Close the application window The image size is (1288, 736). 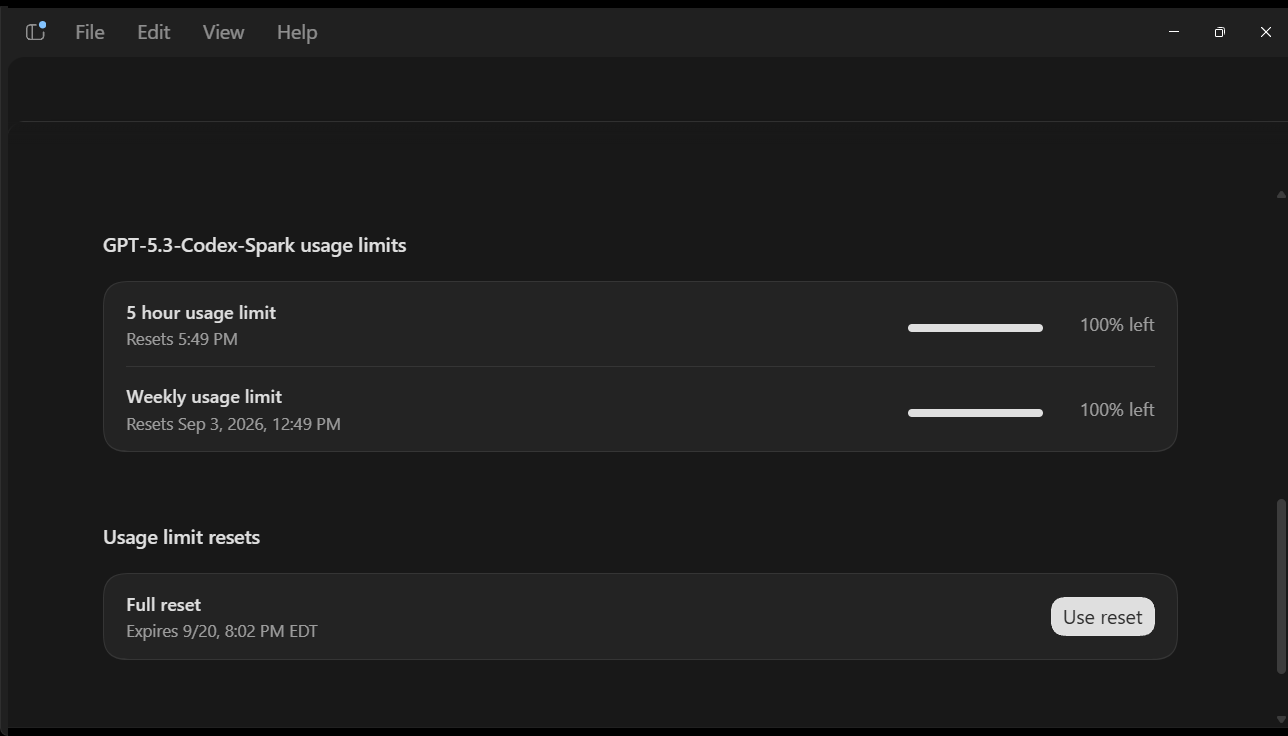(x=1265, y=32)
